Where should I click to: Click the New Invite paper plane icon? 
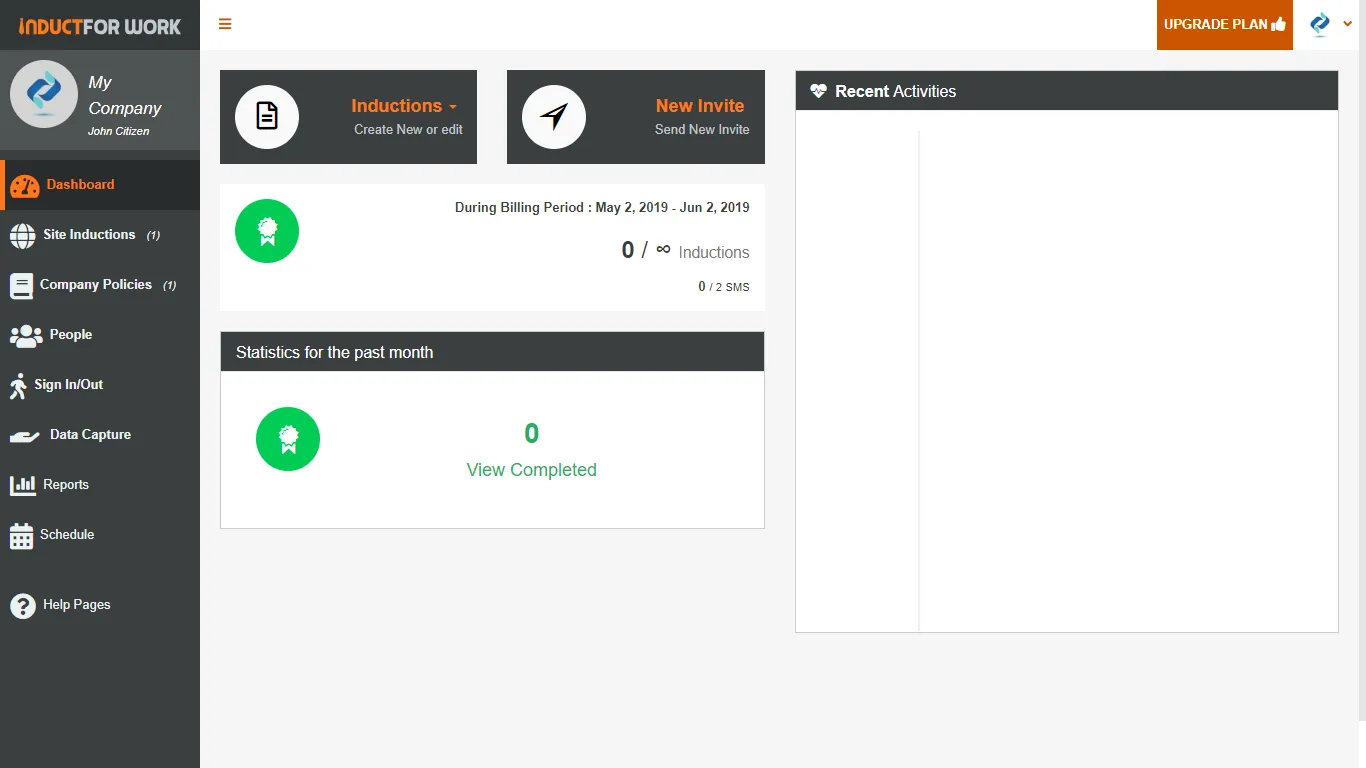tap(554, 117)
